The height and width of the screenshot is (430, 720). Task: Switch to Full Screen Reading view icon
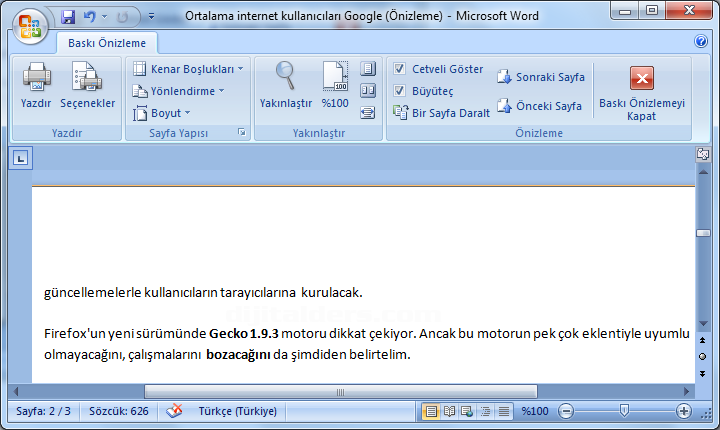[449, 411]
